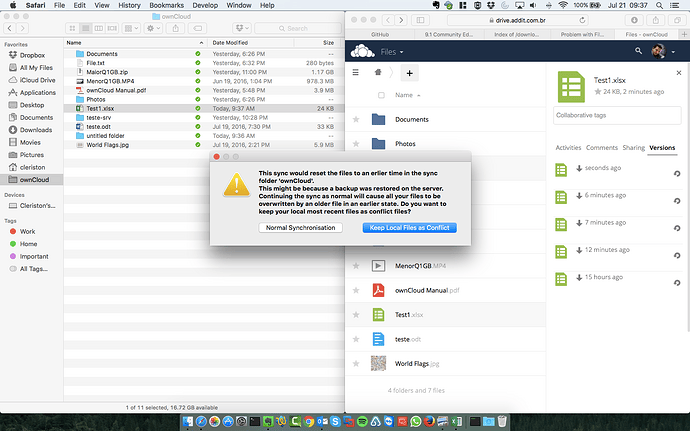Go to ownCloud home folder icon
The width and height of the screenshot is (690, 431).
[376, 73]
